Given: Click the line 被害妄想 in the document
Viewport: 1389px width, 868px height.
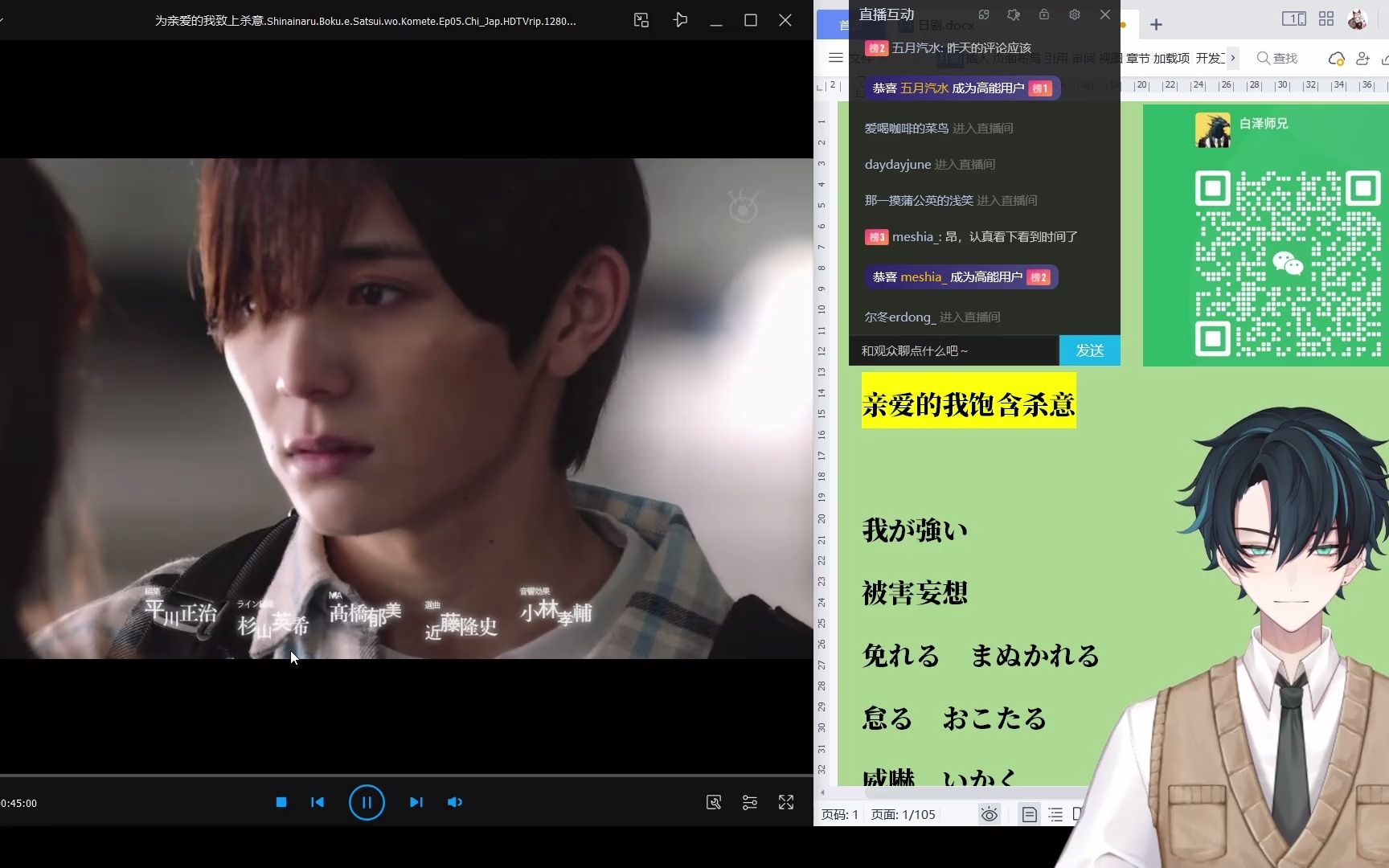Looking at the screenshot, I should click(x=915, y=593).
